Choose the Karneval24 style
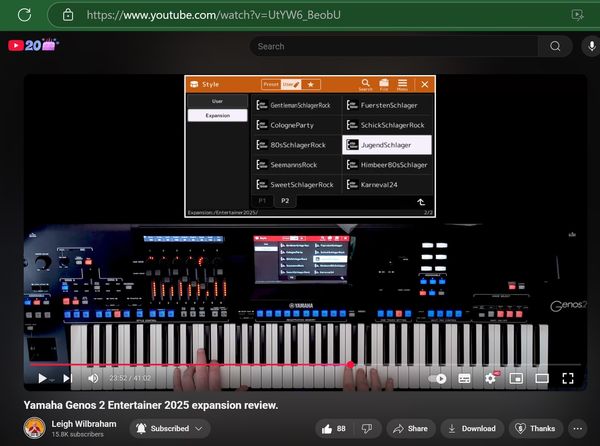The height and width of the screenshot is (446, 600). click(387, 185)
